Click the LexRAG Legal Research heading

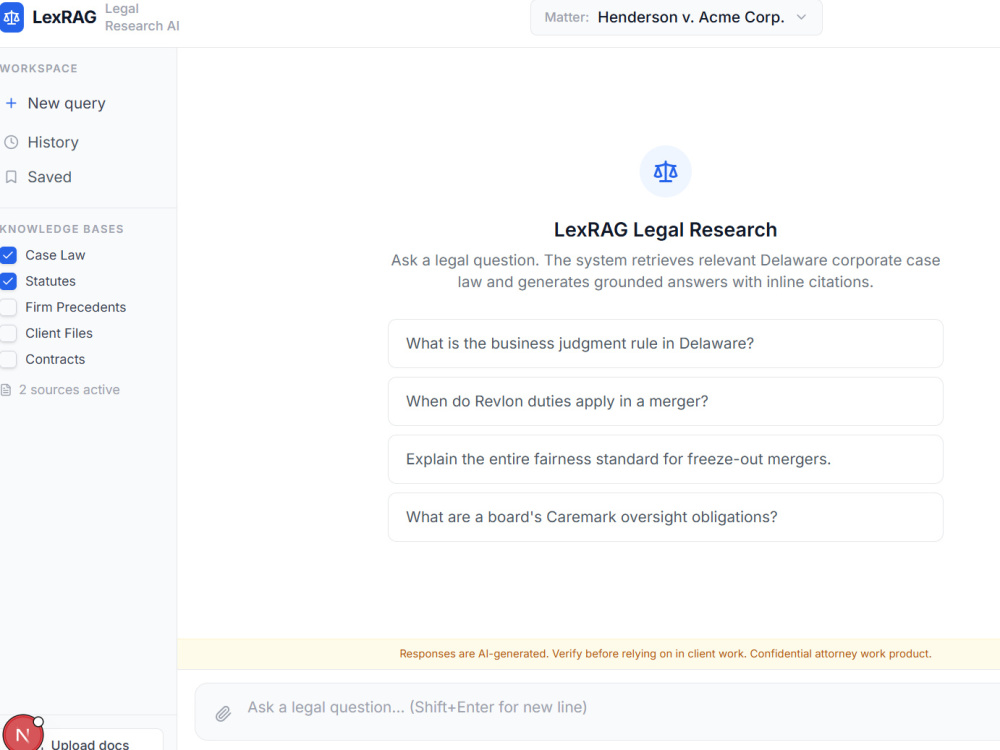[665, 230]
